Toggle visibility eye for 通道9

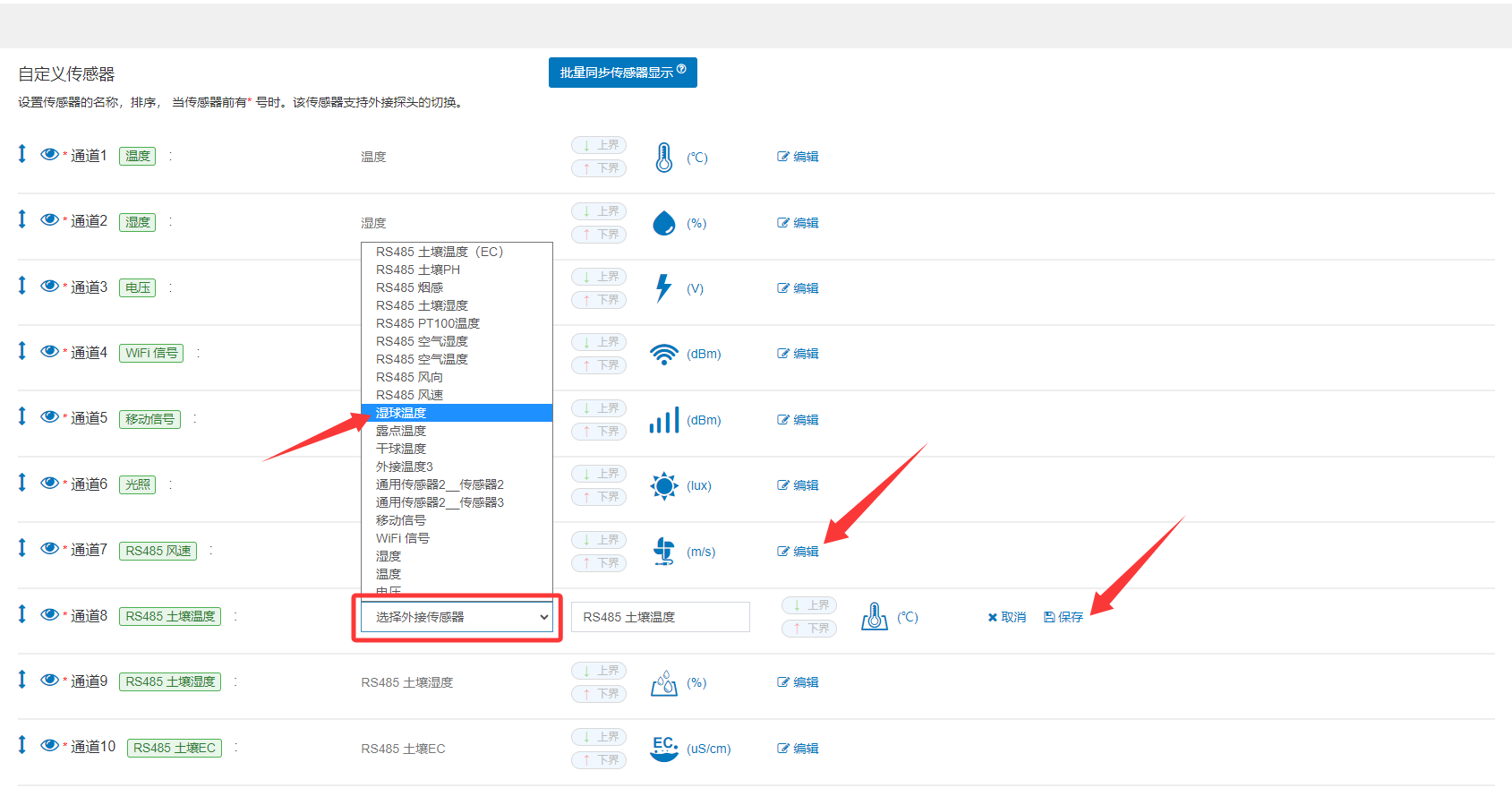(49, 680)
